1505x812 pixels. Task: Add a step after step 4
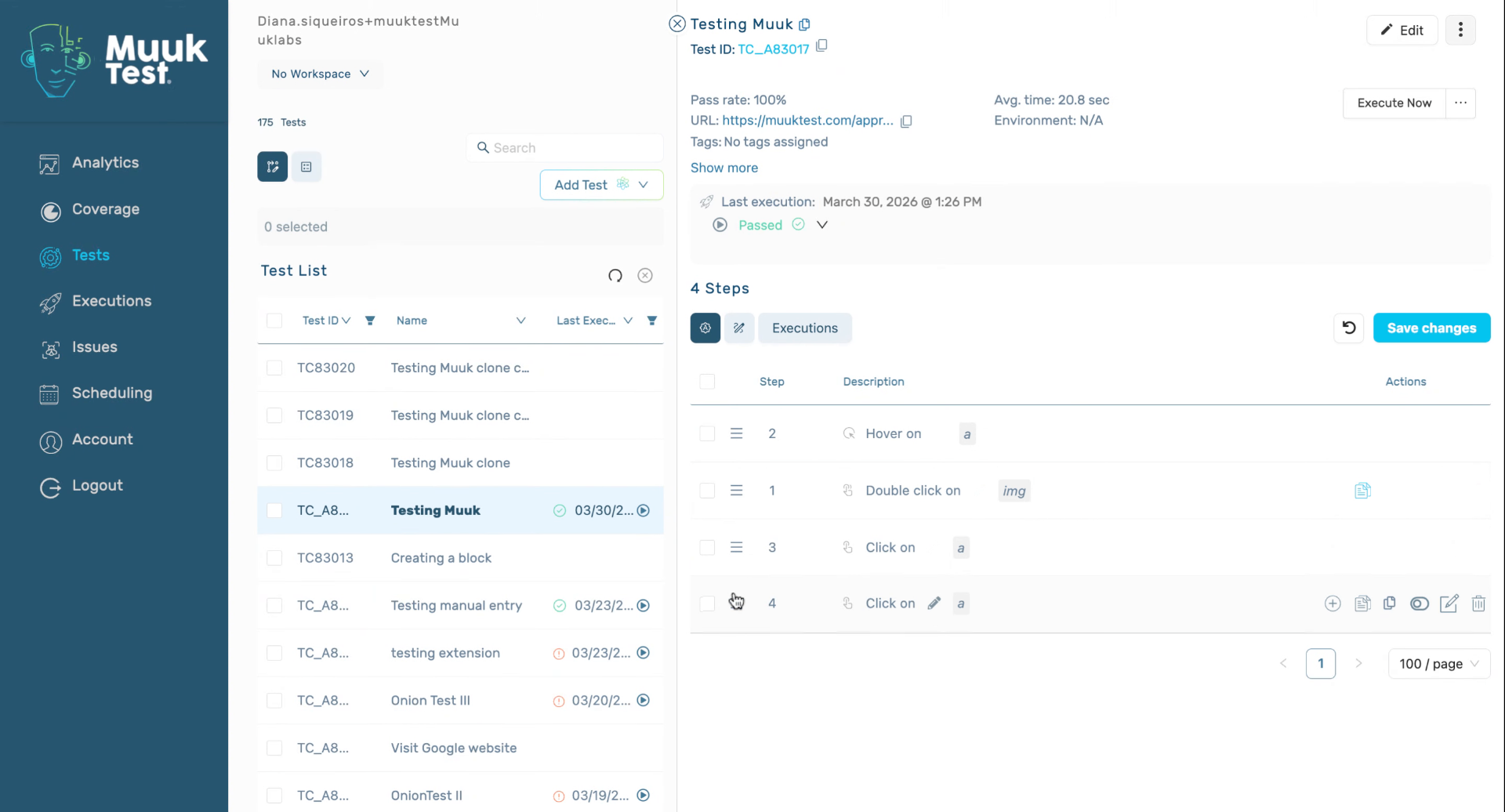click(1333, 604)
